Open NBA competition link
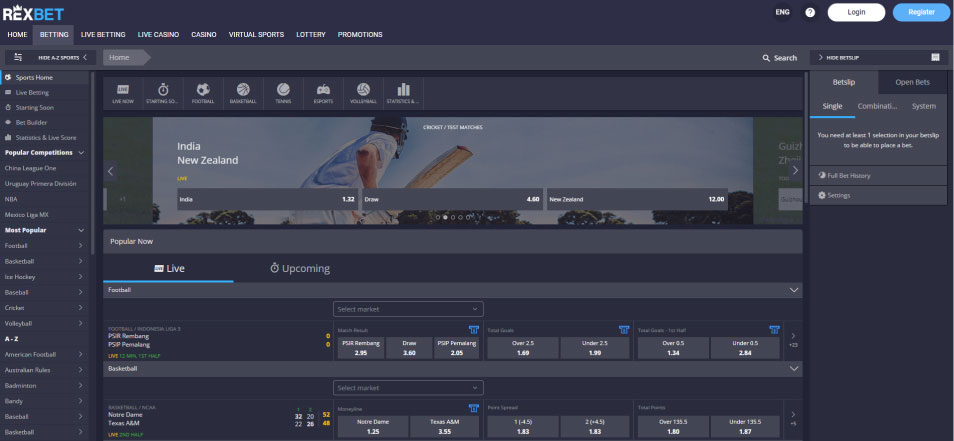 [x=11, y=199]
